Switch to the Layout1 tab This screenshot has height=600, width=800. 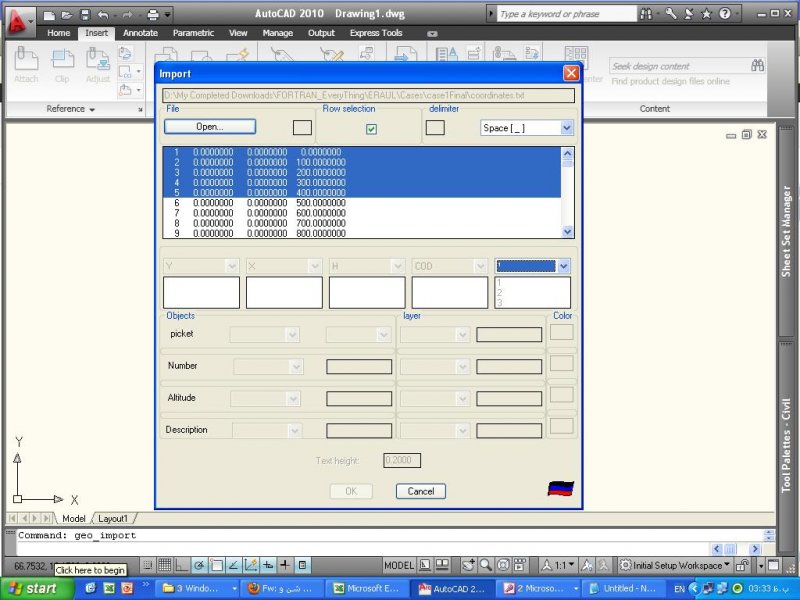(x=113, y=518)
